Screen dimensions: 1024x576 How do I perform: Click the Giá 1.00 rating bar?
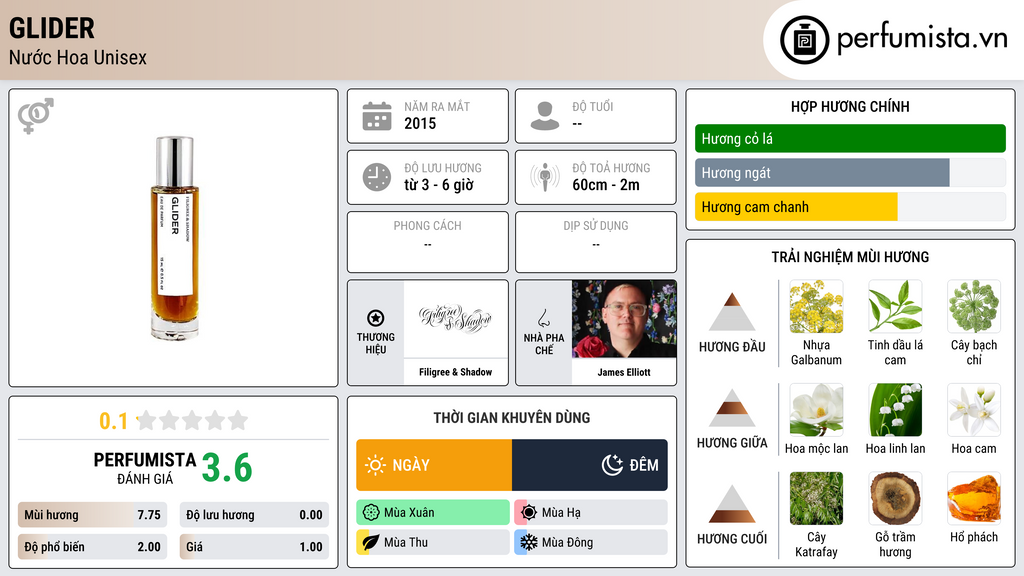(254, 547)
